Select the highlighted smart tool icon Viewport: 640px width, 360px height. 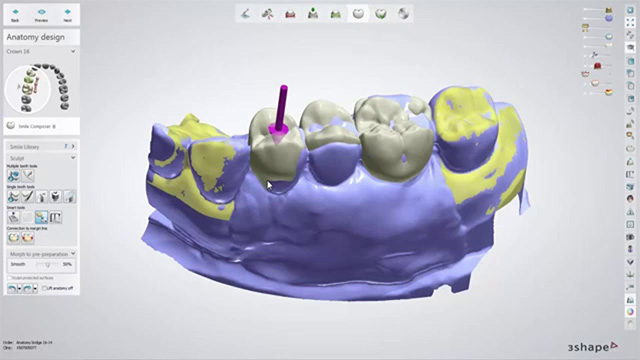(41, 217)
